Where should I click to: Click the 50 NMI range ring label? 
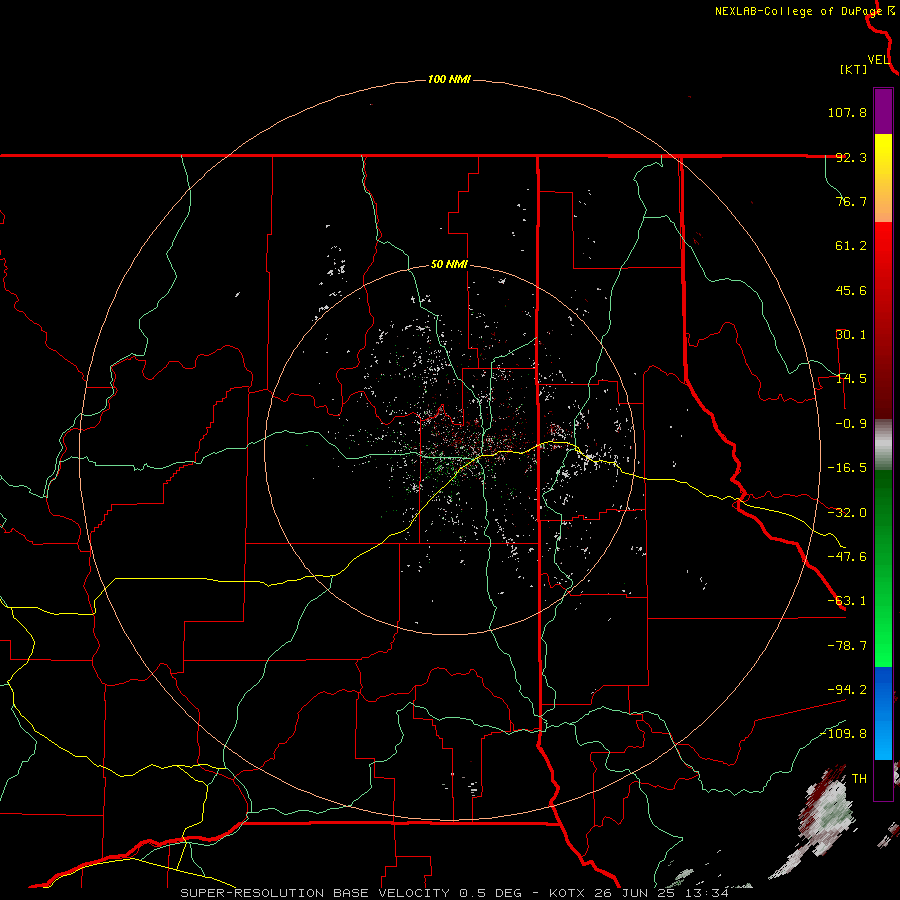[x=449, y=264]
